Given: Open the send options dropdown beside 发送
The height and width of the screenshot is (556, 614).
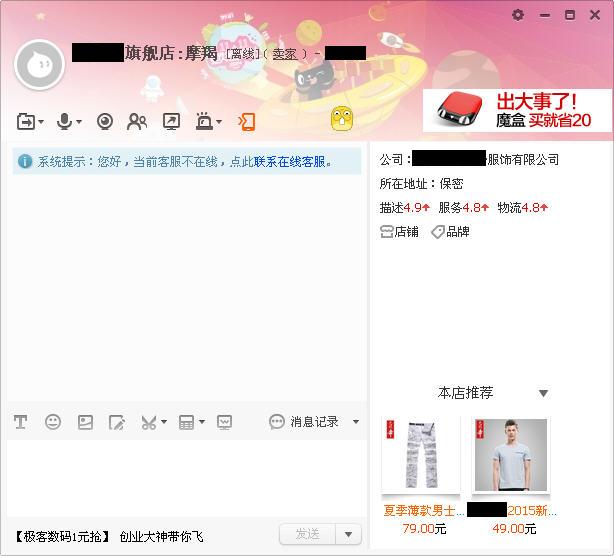Looking at the screenshot, I should (348, 535).
